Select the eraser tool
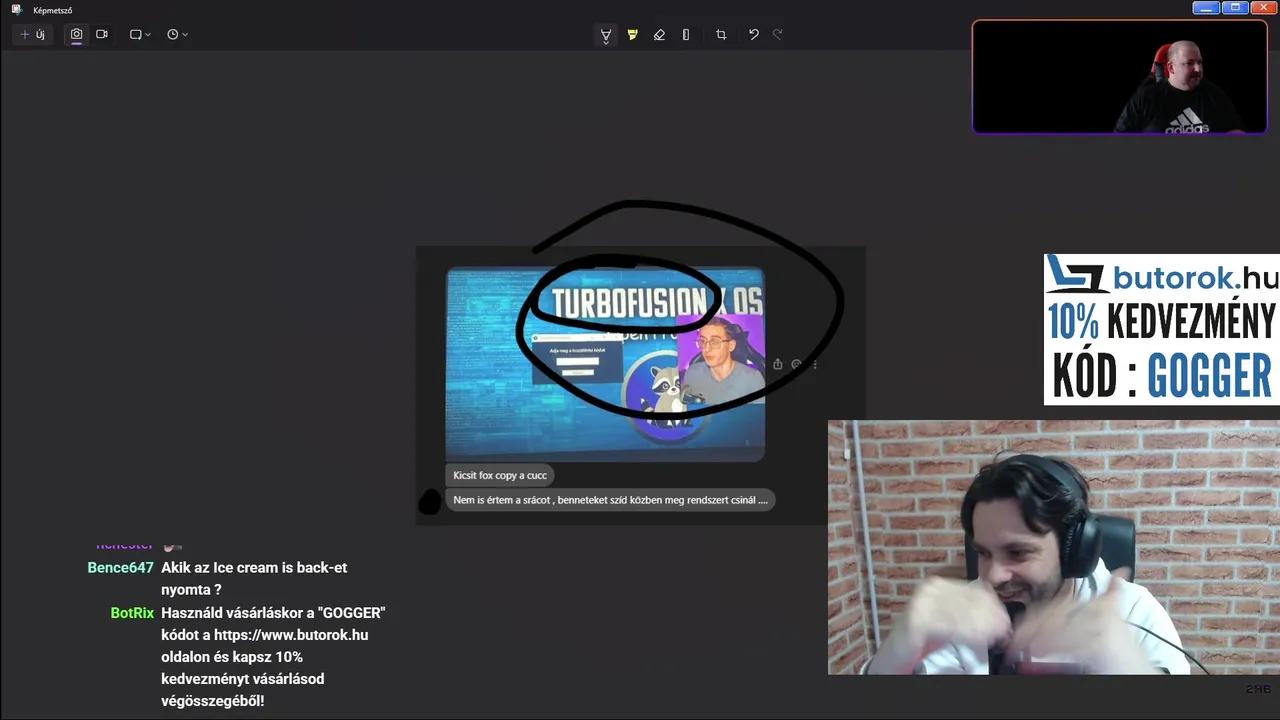Viewport: 1280px width, 720px height. pos(659,34)
